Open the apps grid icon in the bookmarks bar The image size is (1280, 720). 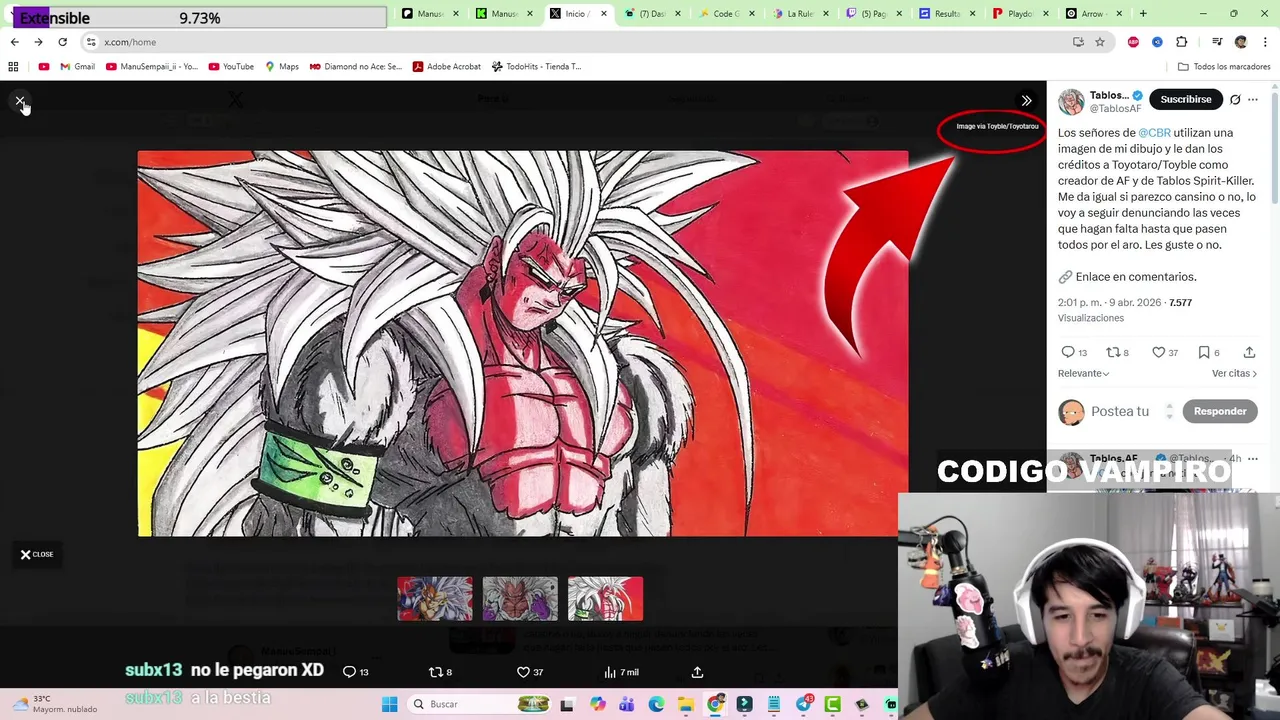pyautogui.click(x=13, y=67)
